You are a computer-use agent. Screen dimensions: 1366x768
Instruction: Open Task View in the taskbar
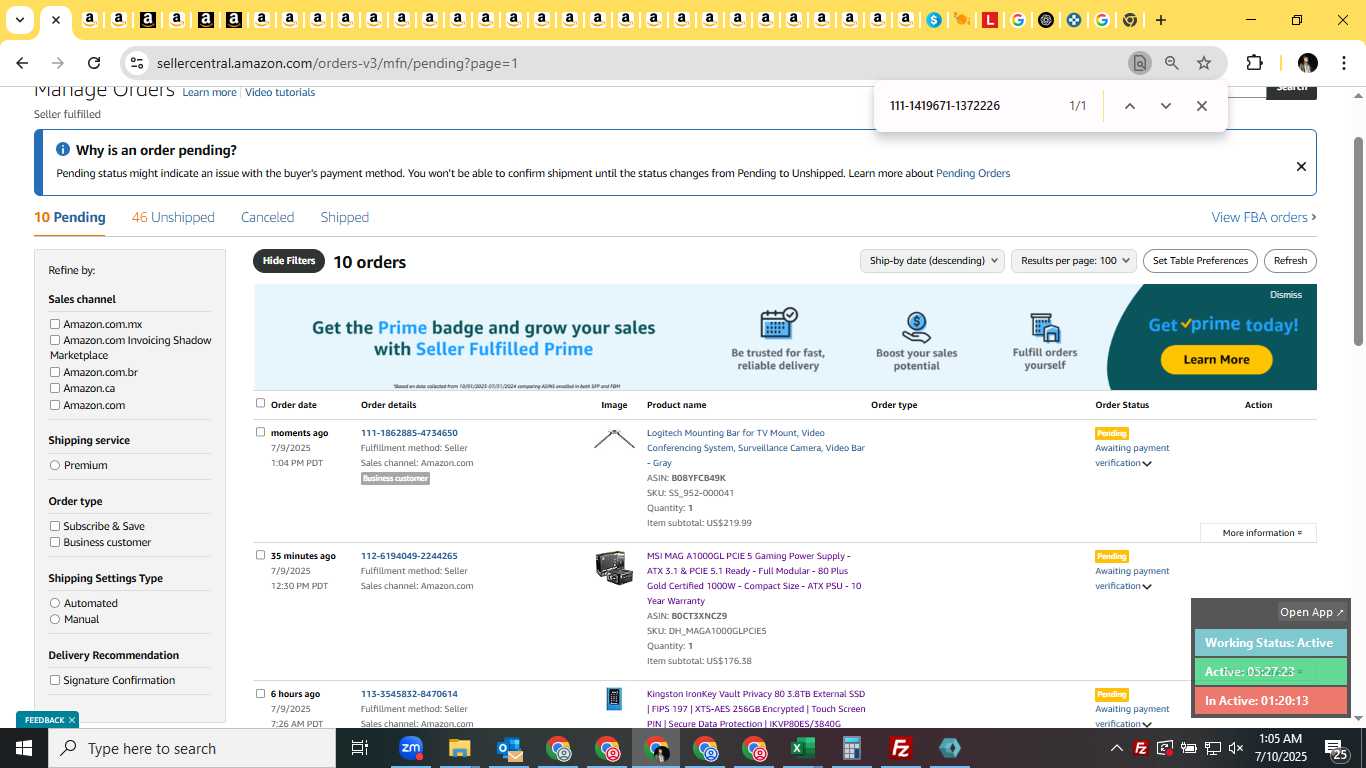360,748
